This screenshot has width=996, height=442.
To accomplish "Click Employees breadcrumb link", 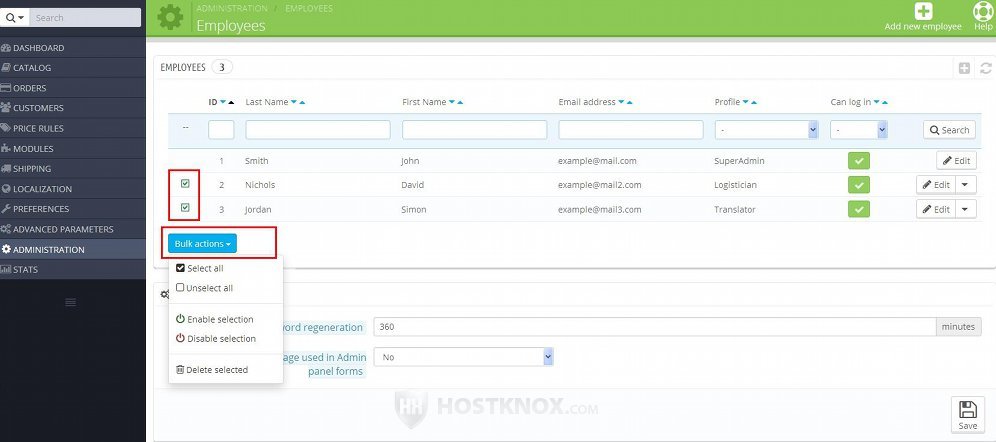I will click(309, 8).
